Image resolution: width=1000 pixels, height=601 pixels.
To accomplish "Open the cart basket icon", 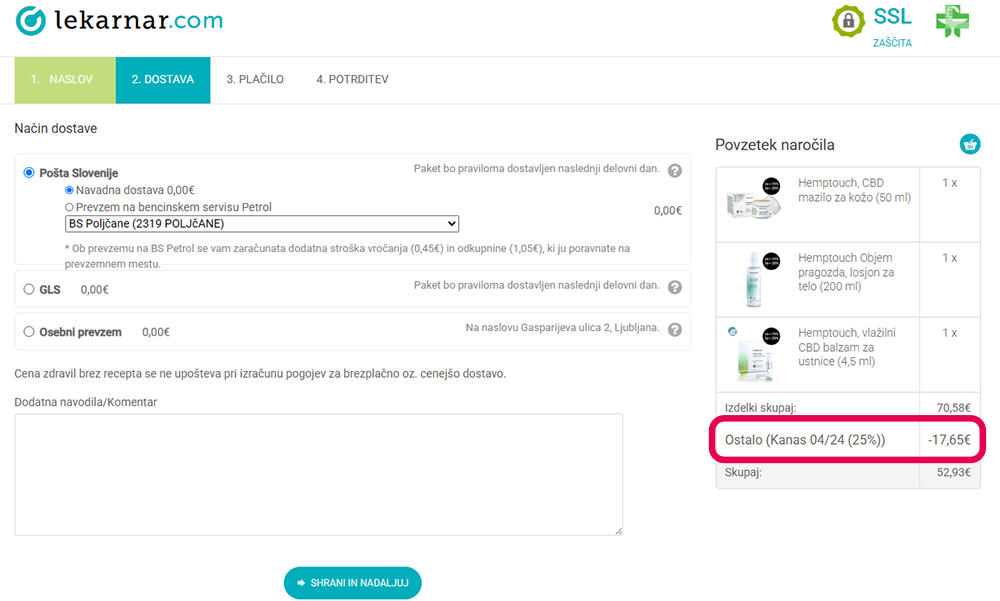I will pyautogui.click(x=970, y=144).
